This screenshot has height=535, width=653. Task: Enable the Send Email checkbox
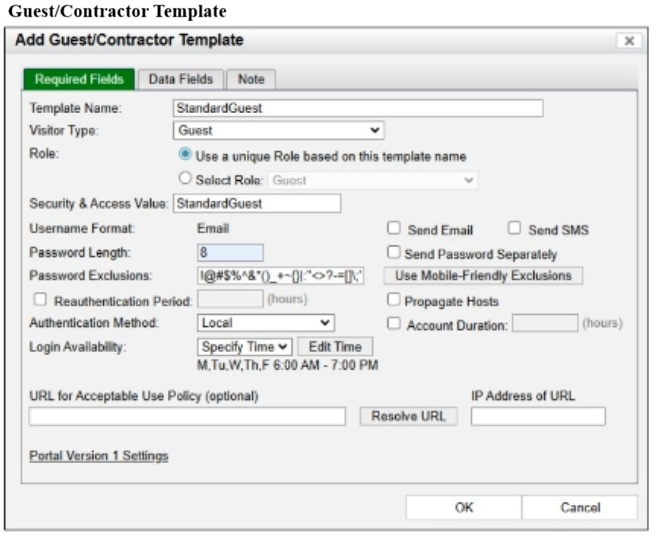tap(395, 230)
